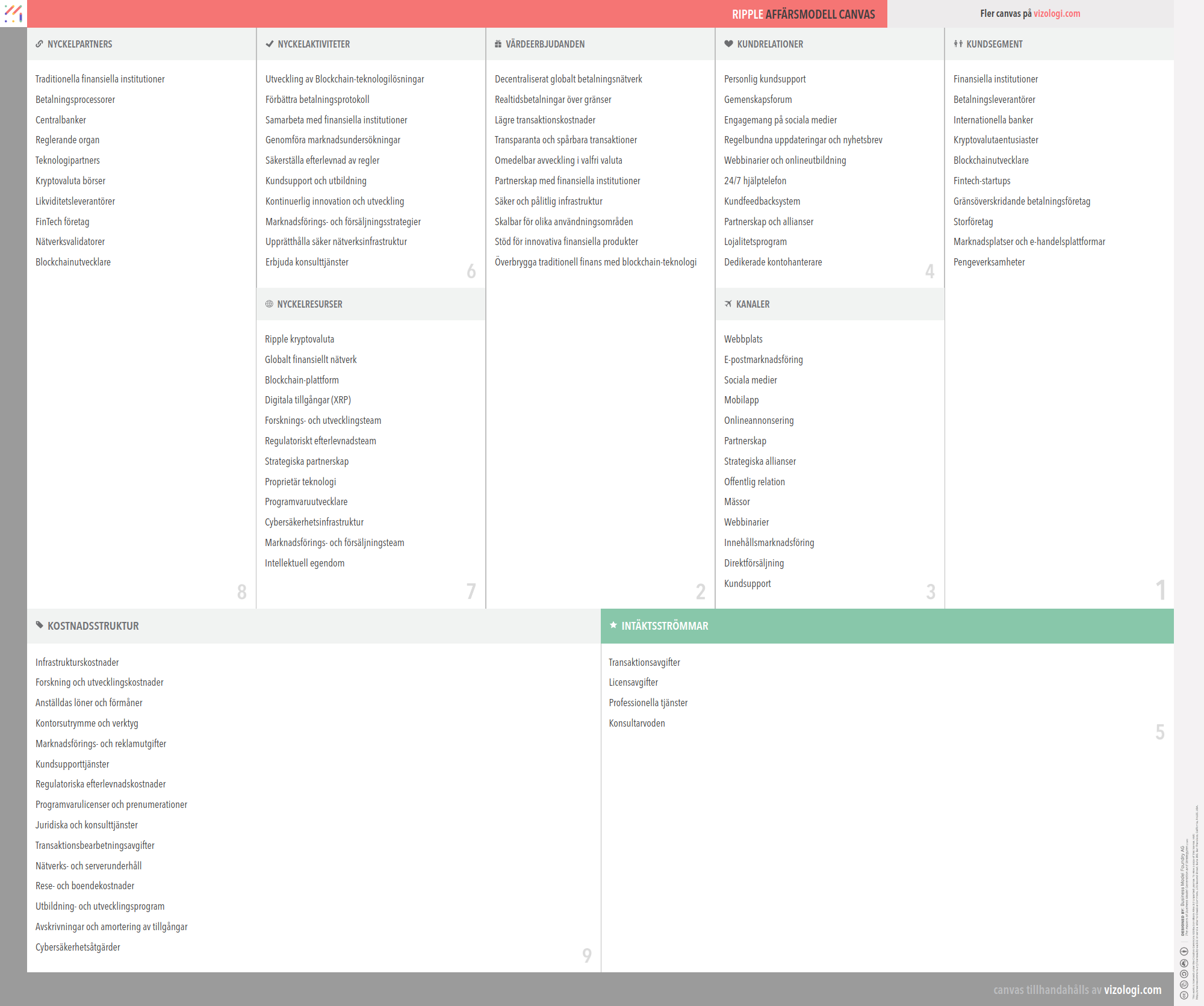1204x1006 pixels.
Task: Click the Nyckelaktiviteter checkmark icon
Action: point(270,44)
